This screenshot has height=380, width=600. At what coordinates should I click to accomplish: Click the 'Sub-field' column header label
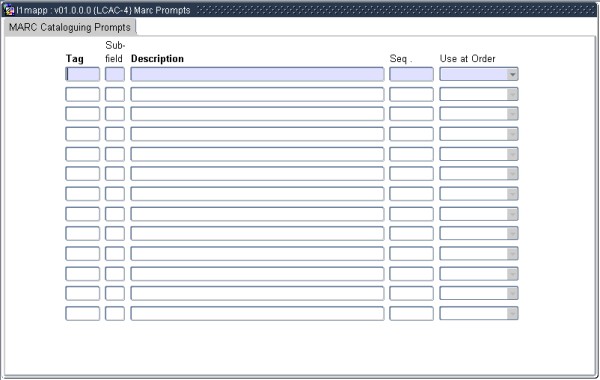pyautogui.click(x=115, y=52)
